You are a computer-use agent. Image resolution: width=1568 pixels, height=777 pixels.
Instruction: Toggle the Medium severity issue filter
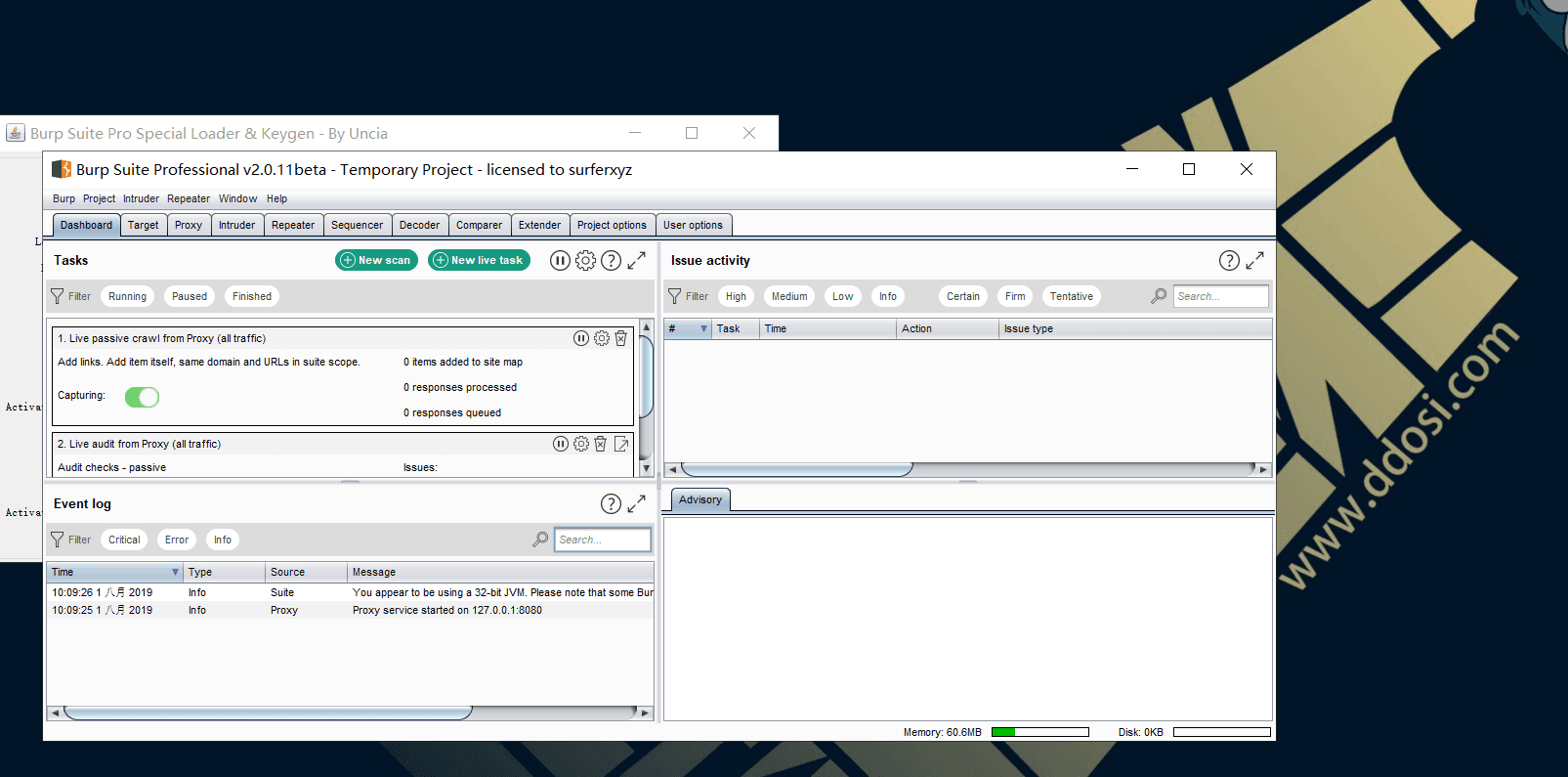[789, 296]
